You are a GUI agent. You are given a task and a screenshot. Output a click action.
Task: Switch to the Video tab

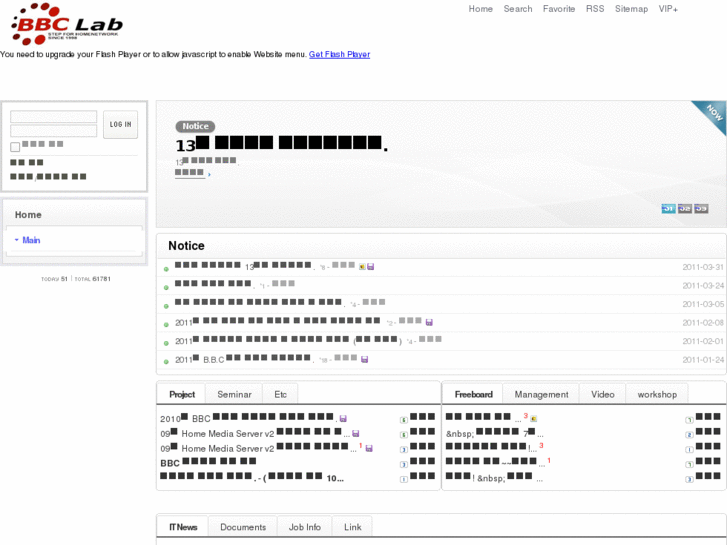602,394
